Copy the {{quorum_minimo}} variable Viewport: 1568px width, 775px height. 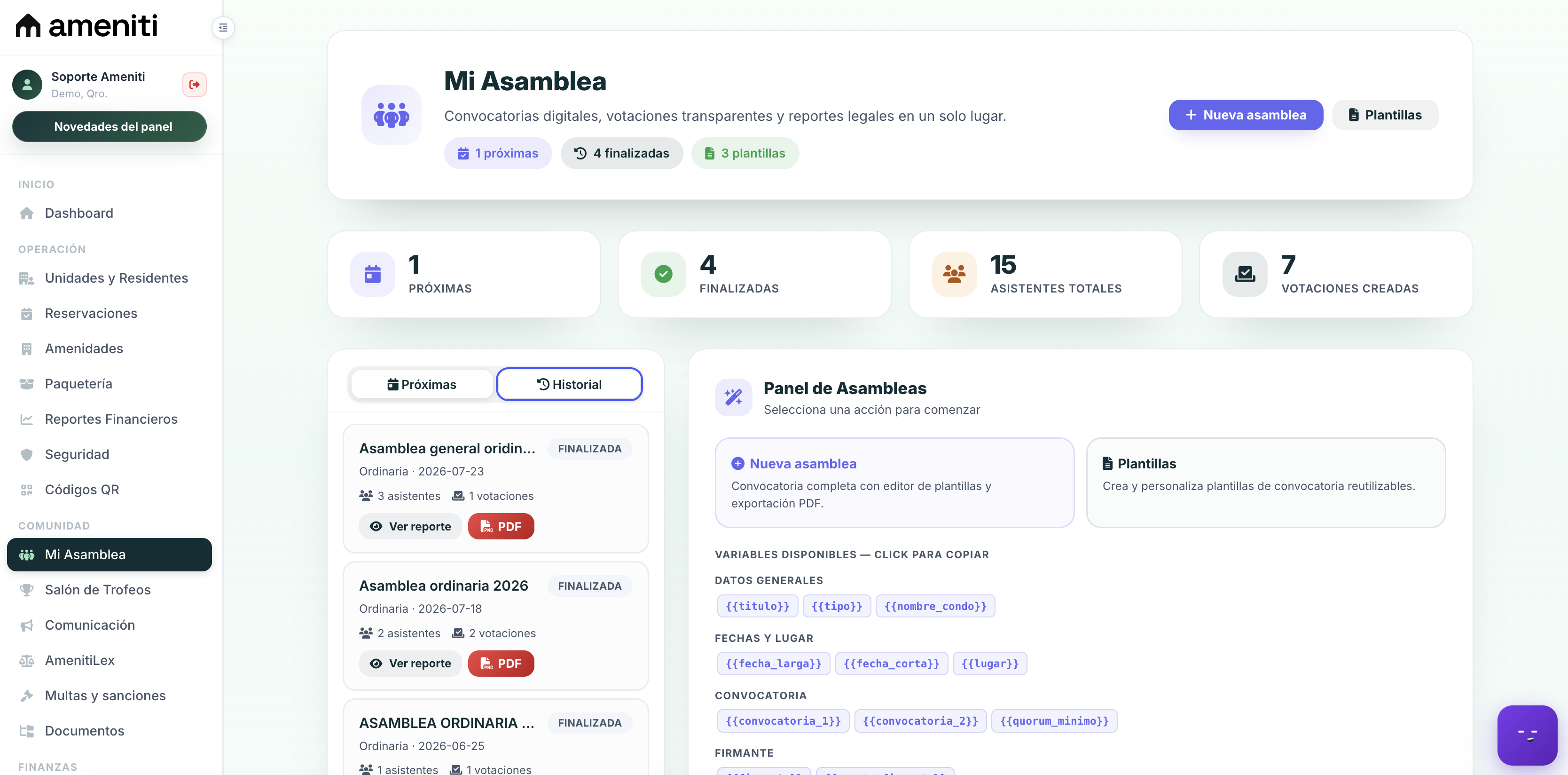pos(1054,721)
